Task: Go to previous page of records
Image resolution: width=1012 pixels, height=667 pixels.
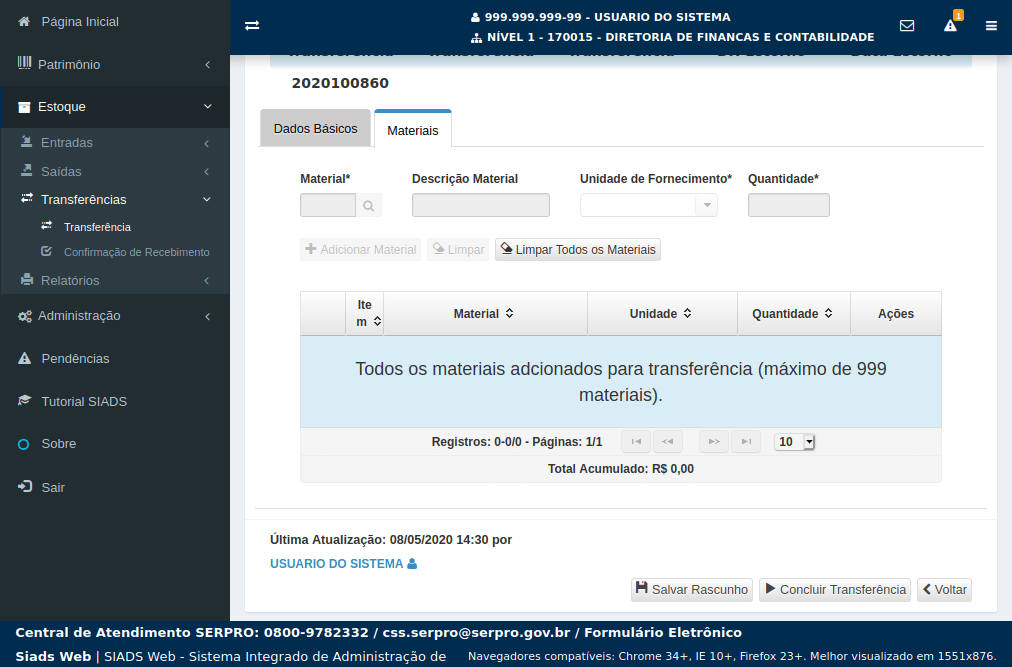Action: [x=667, y=442]
